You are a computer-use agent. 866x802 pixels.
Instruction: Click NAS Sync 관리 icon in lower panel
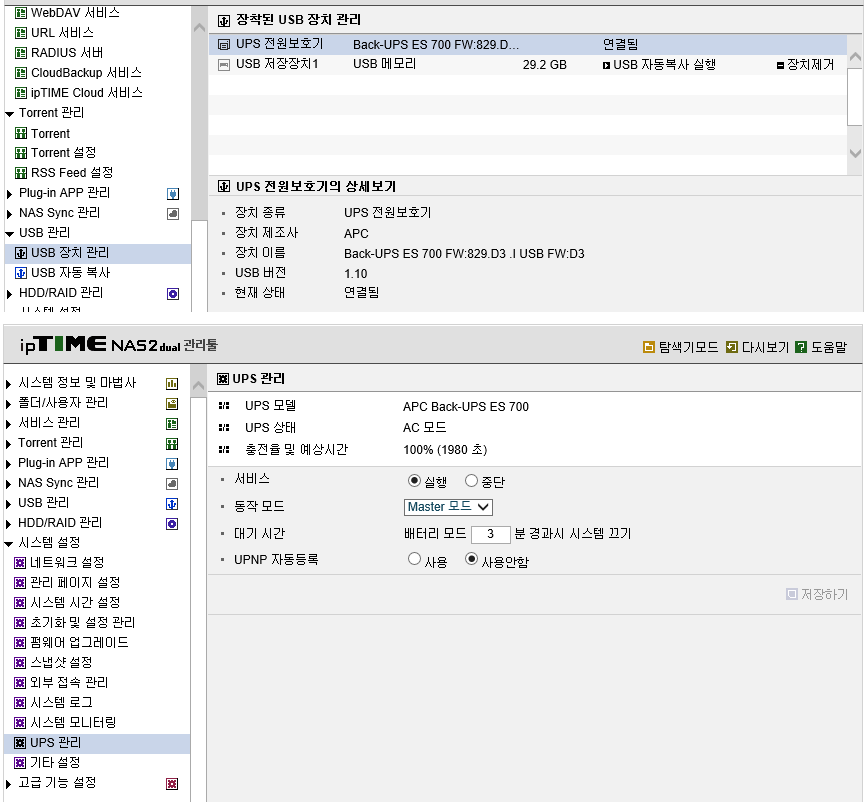click(x=172, y=484)
